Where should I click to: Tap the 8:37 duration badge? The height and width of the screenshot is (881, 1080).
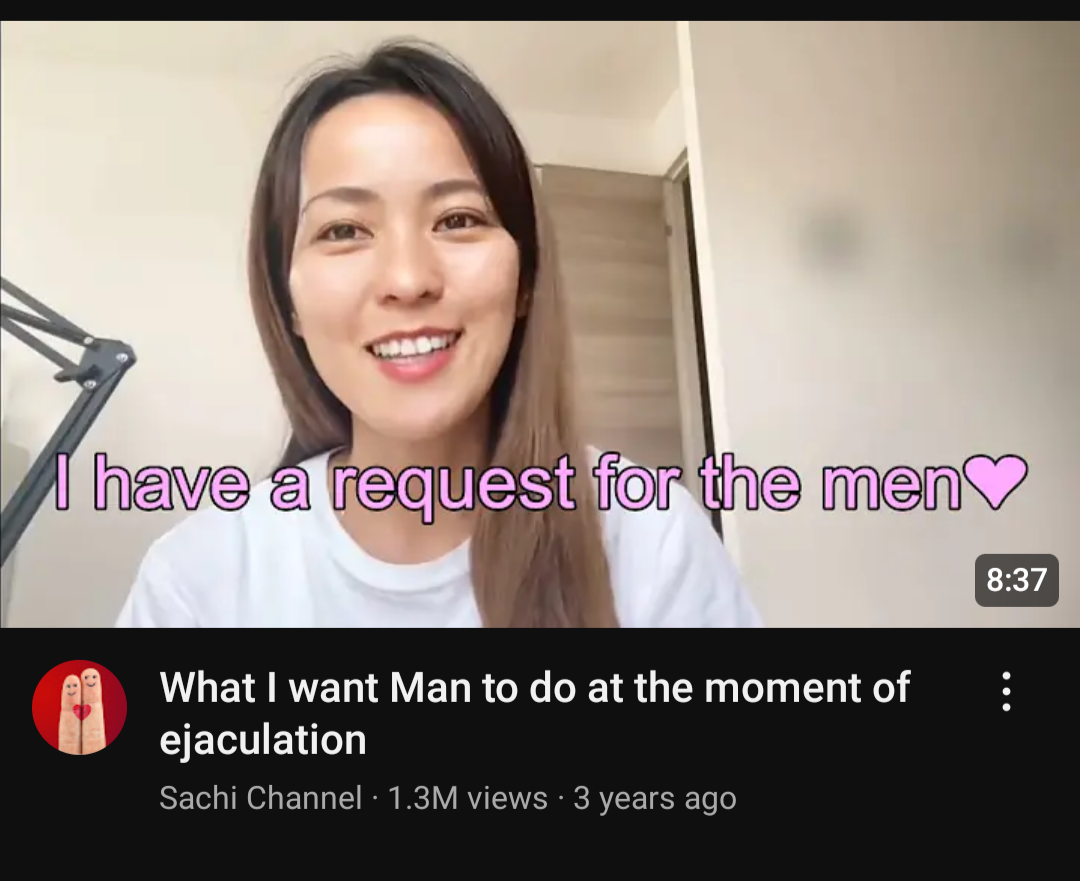[x=1017, y=580]
